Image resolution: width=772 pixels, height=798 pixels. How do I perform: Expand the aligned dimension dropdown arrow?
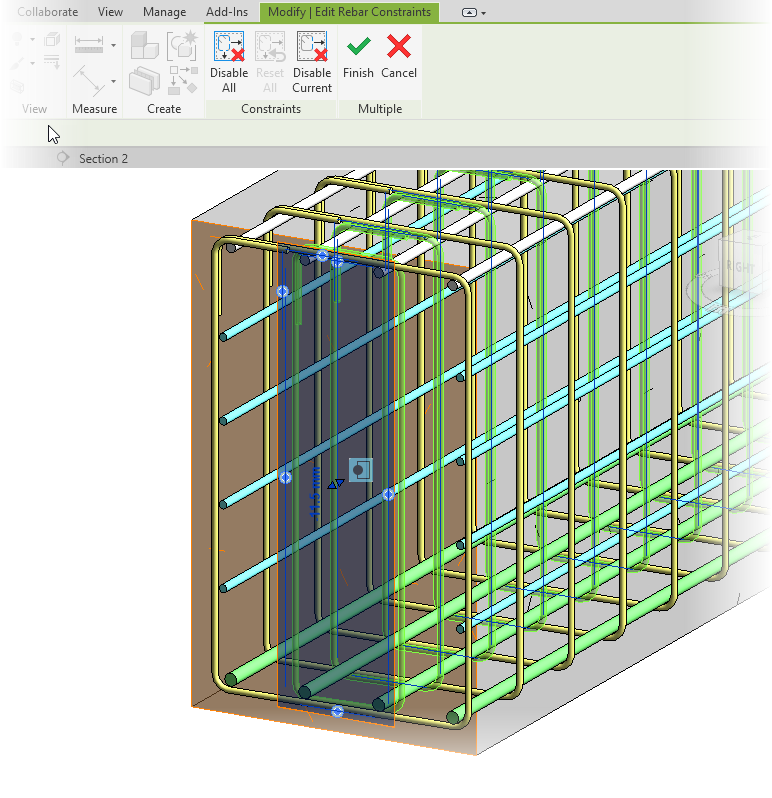point(113,80)
